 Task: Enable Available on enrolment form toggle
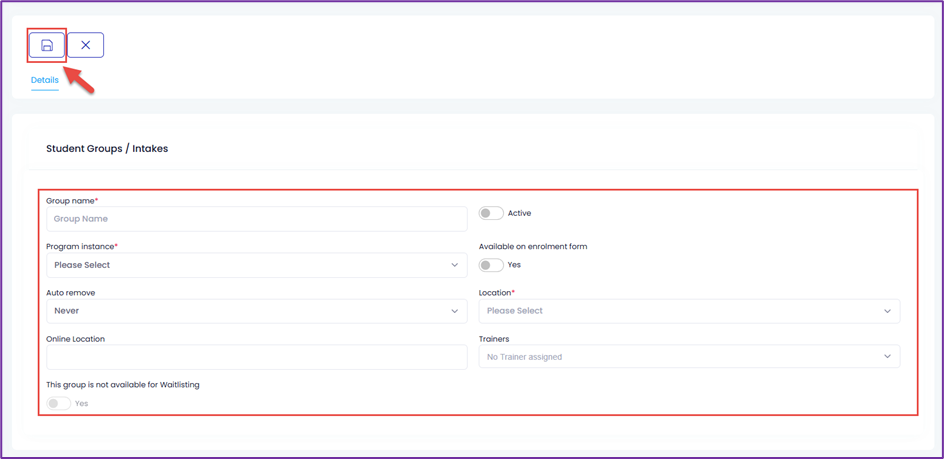click(491, 265)
